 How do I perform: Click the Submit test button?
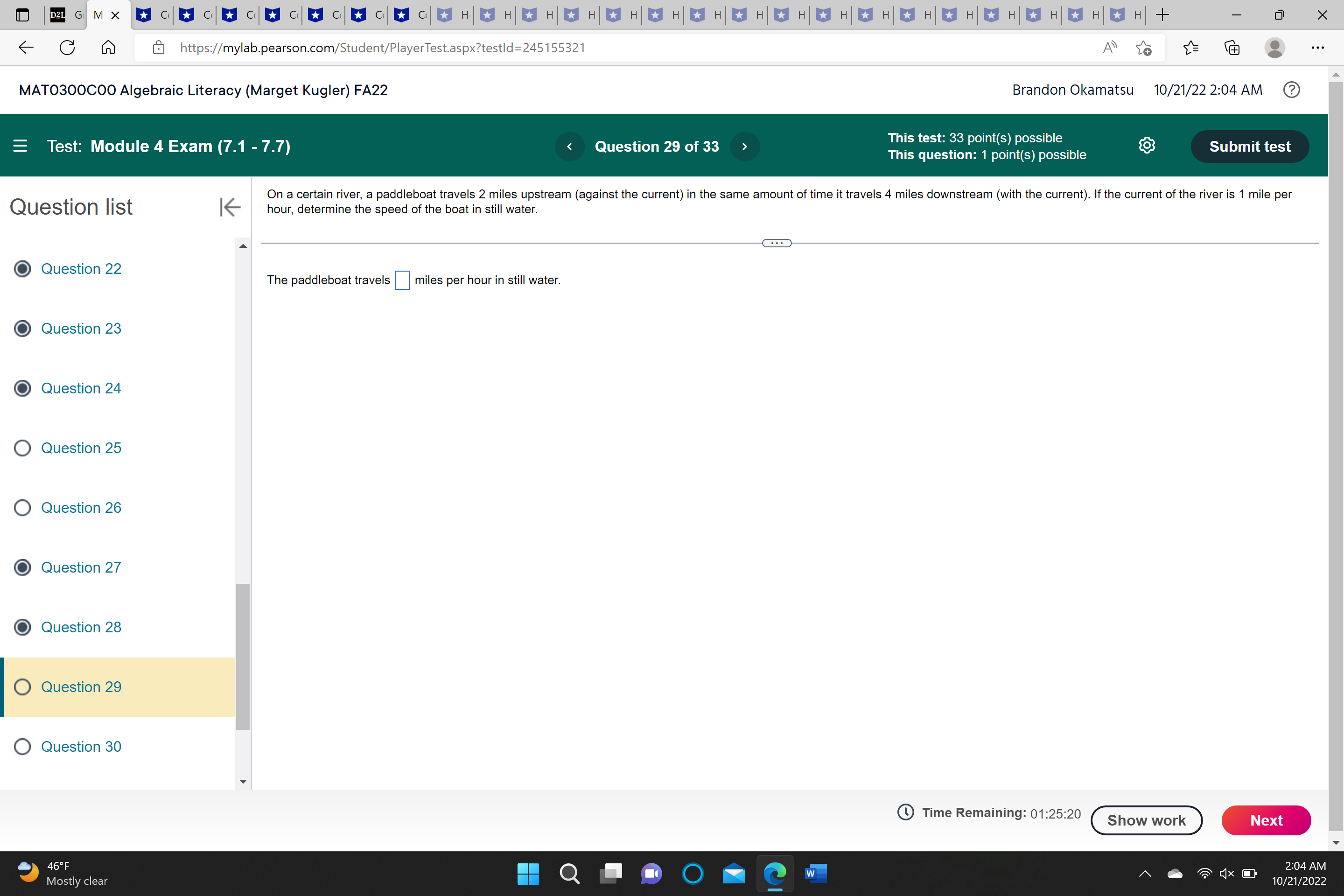[x=1250, y=146]
